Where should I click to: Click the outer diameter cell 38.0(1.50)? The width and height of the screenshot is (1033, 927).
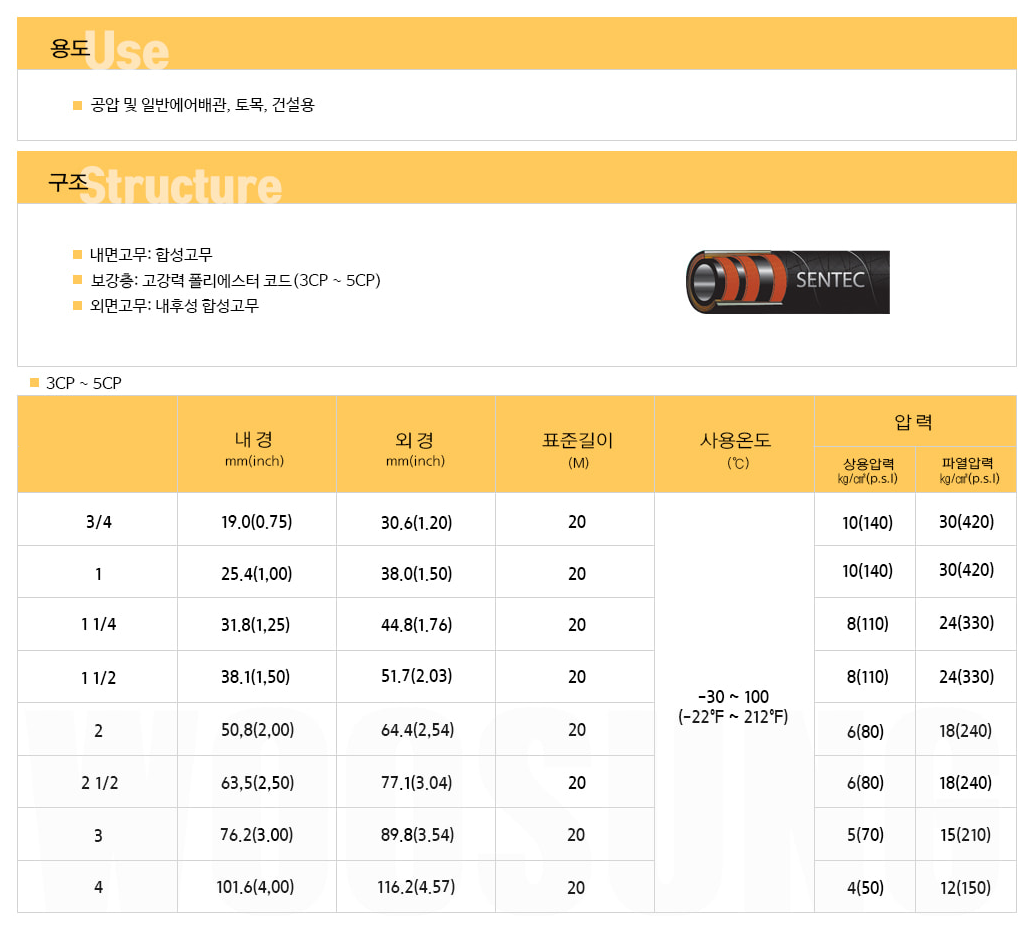tap(416, 573)
